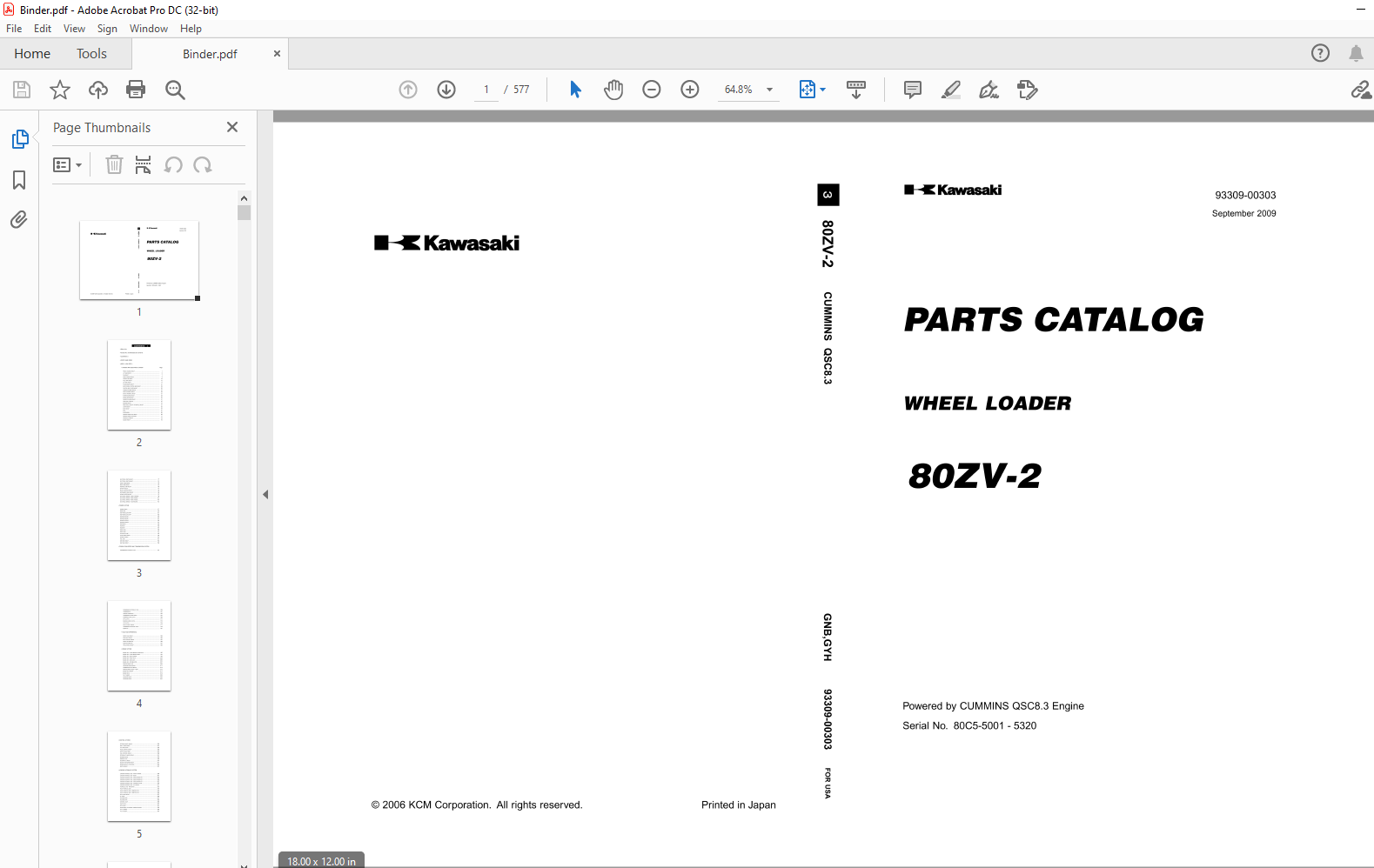Delete selected page trash icon
1374x868 pixels.
click(x=114, y=164)
